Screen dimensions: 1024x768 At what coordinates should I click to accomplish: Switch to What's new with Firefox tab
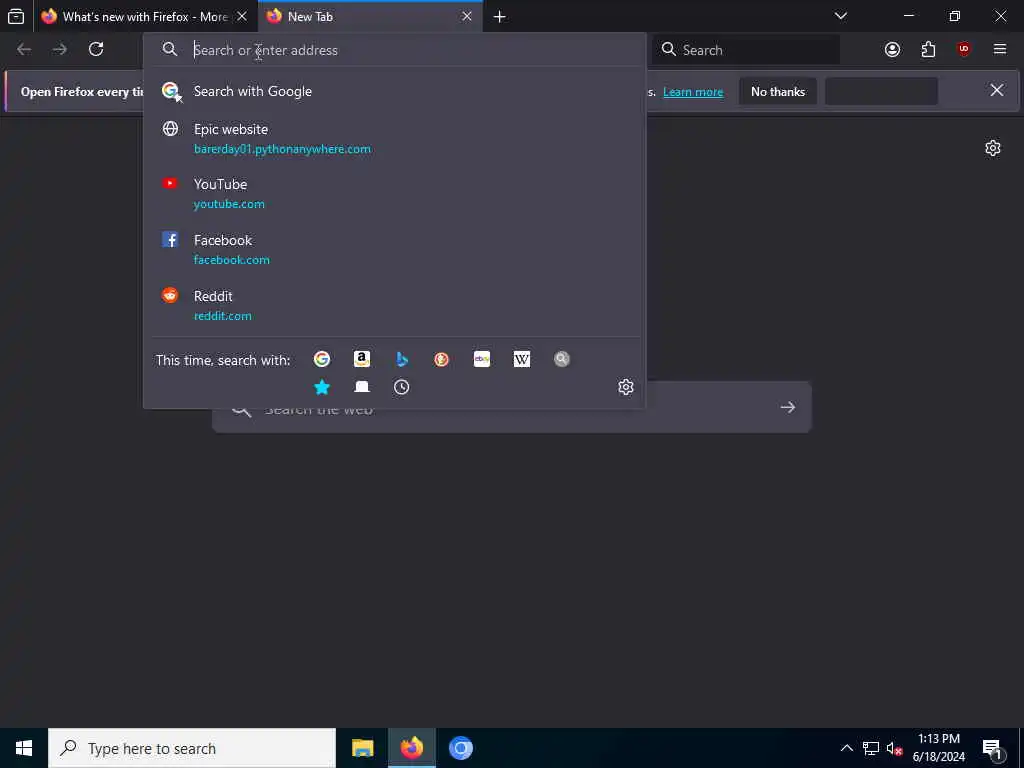[x=146, y=16]
